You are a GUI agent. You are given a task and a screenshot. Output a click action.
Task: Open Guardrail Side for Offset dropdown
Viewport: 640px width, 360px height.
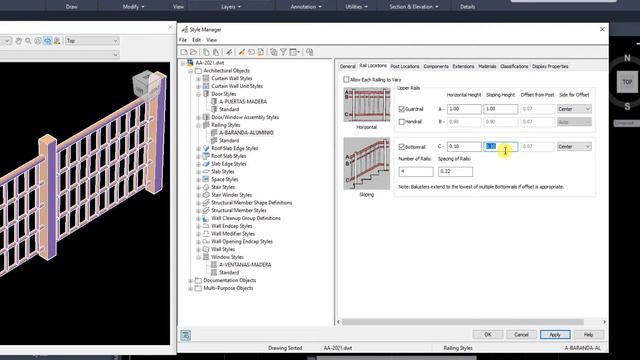coord(574,109)
